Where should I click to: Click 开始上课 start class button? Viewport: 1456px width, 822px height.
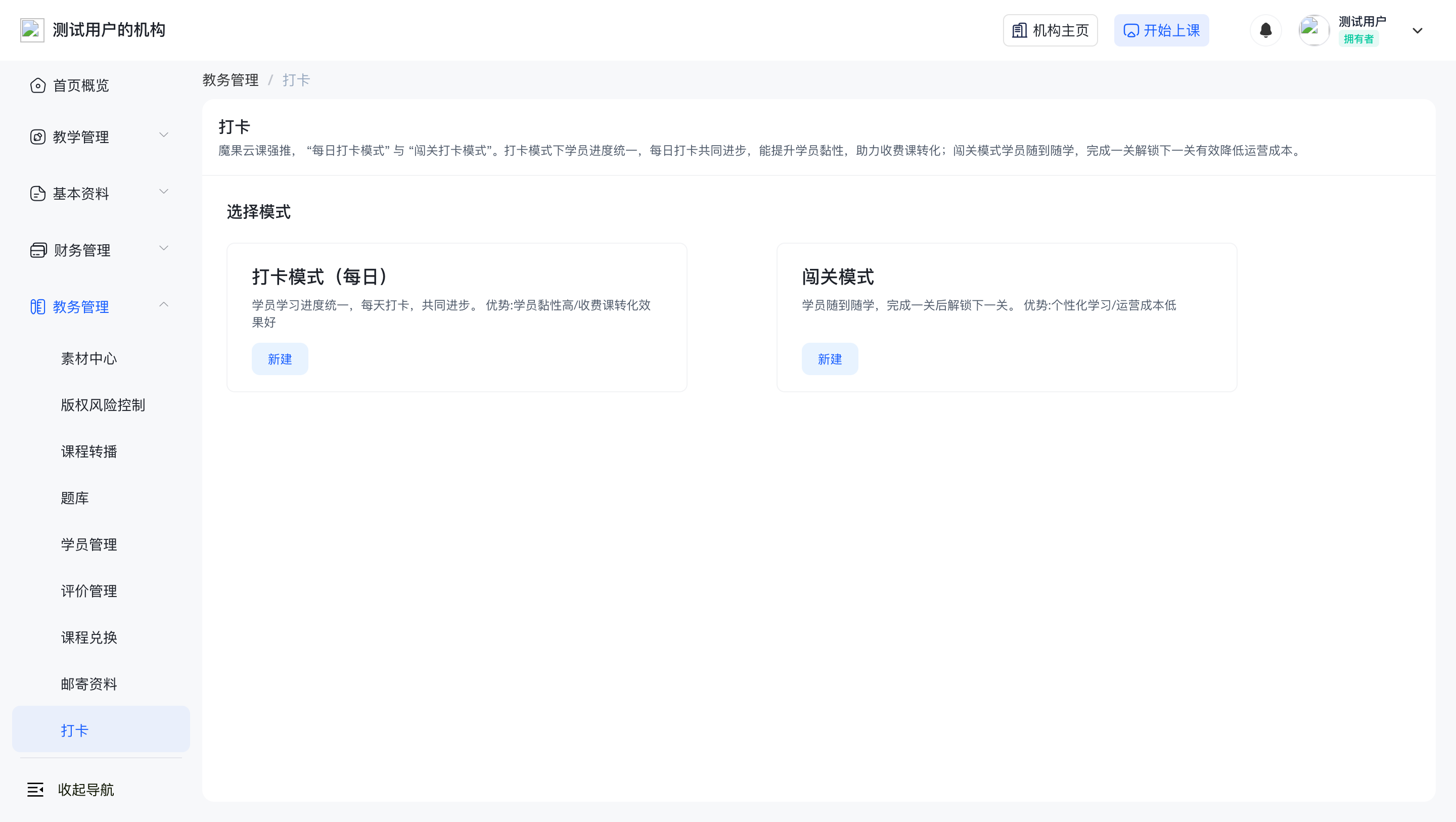pos(1161,30)
